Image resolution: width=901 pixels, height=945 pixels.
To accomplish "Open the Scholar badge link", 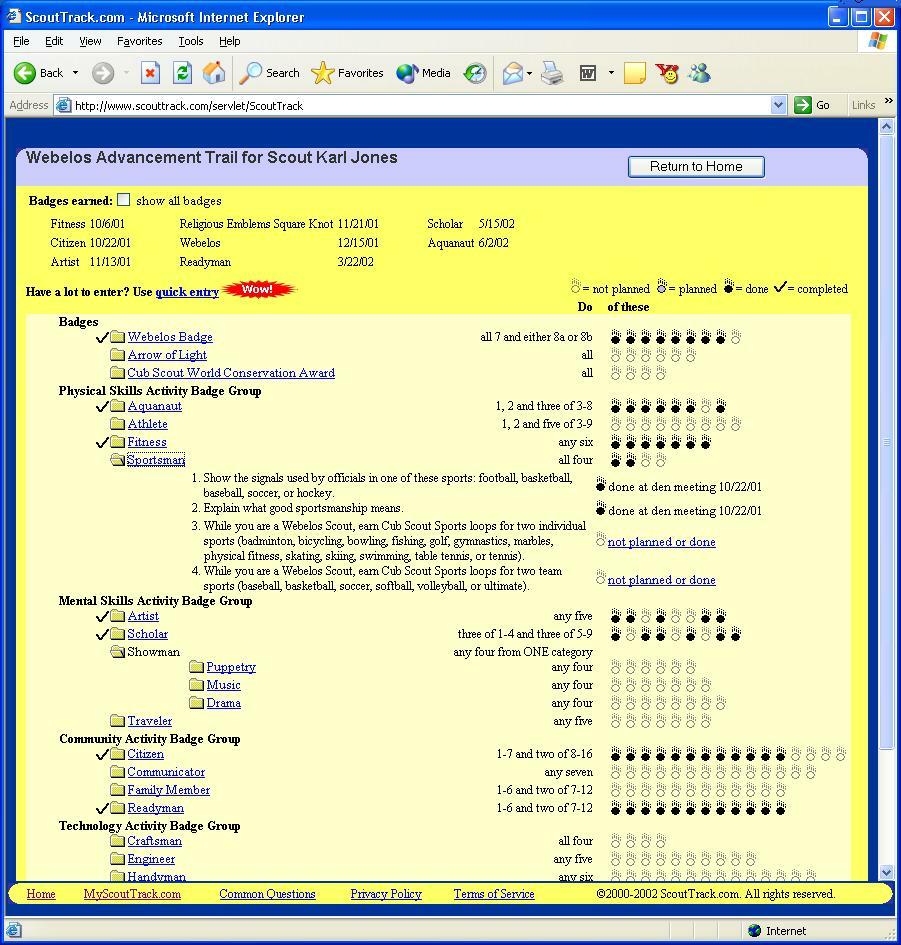I will [x=148, y=634].
